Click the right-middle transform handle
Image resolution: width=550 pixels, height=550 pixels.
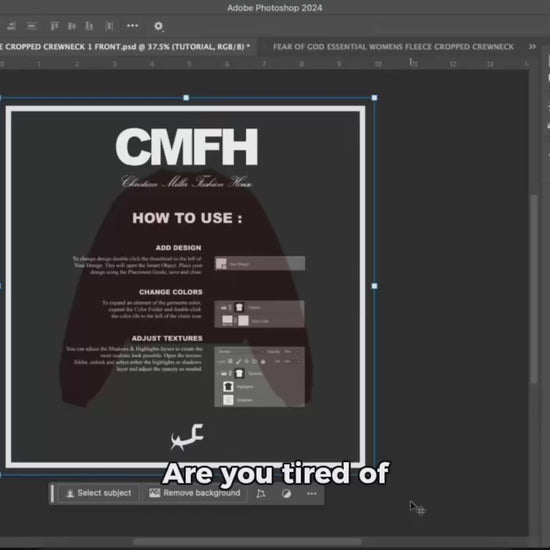click(x=374, y=286)
